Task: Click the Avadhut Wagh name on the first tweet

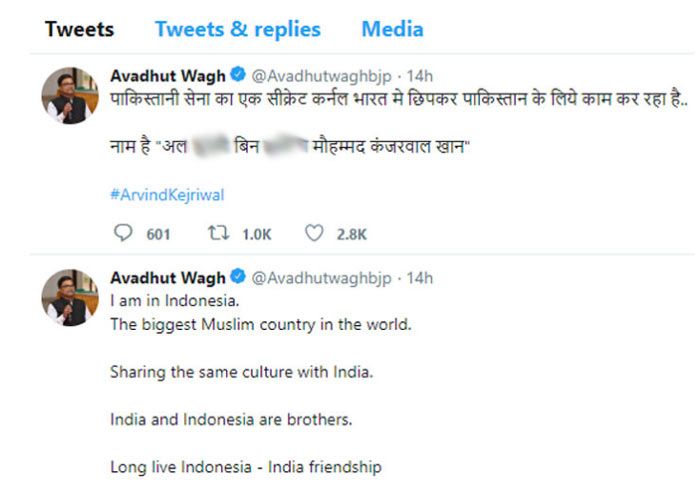Action: [x=167, y=76]
